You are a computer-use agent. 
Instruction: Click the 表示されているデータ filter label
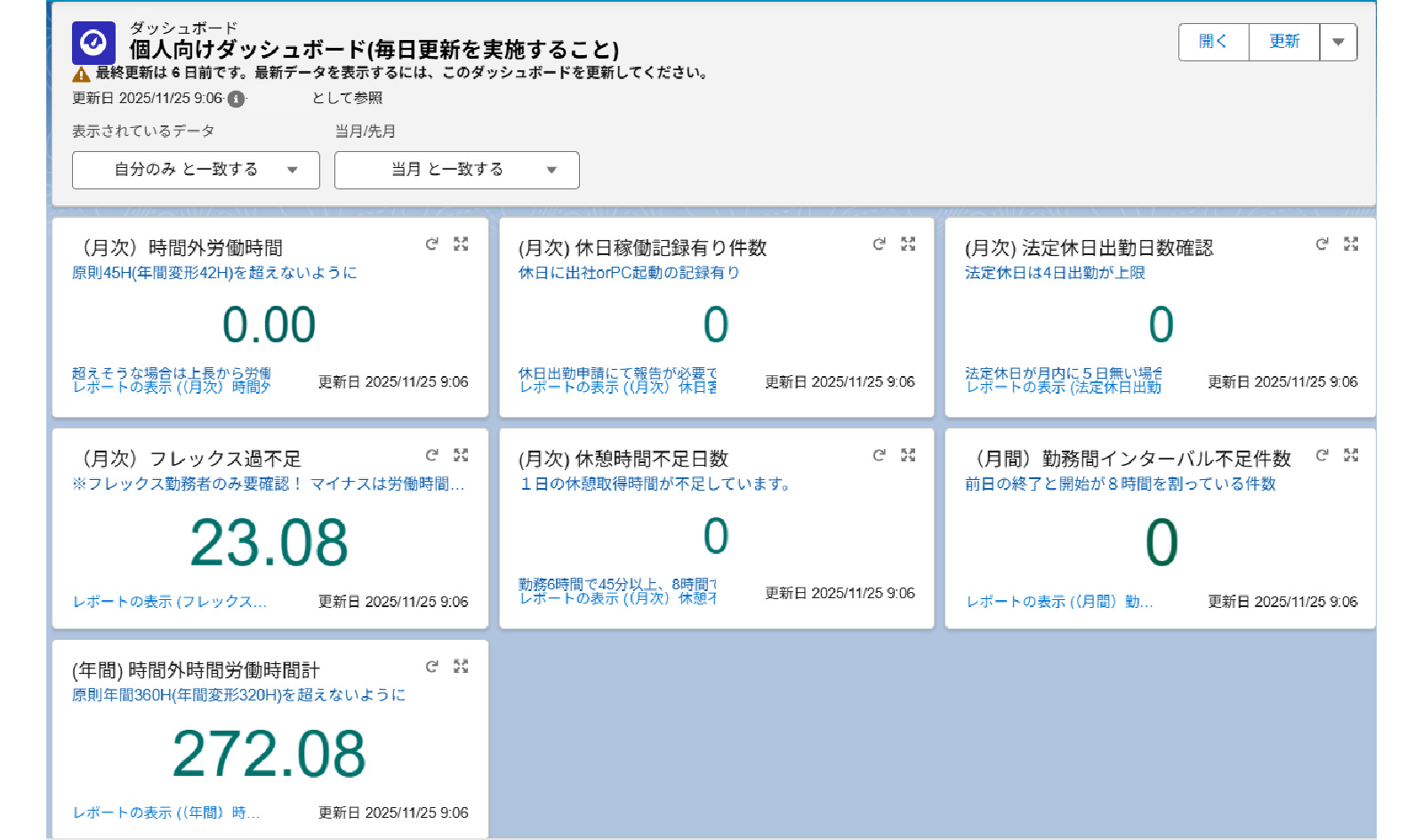pos(143,132)
